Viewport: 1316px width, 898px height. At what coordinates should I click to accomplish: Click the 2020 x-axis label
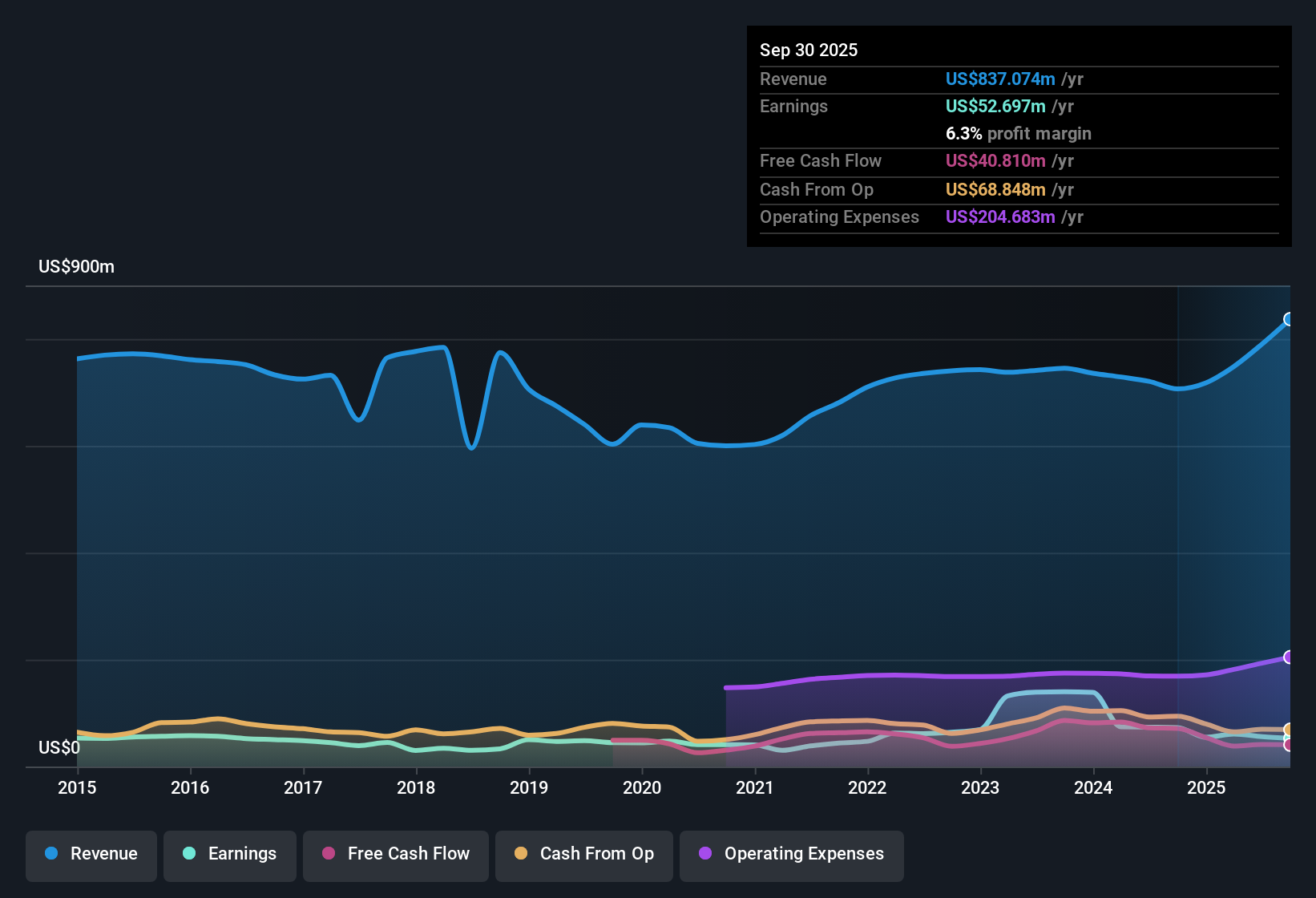(x=642, y=787)
